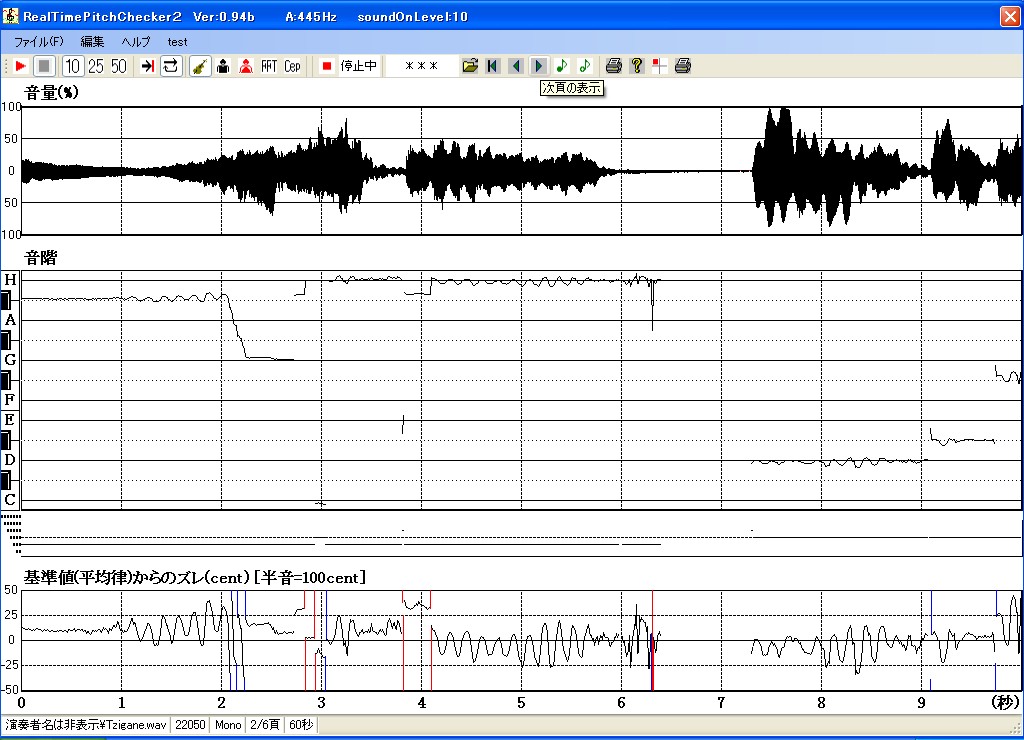Toggle the loop repeat icon
Screen dimensions: 1024x740
pos(170,66)
